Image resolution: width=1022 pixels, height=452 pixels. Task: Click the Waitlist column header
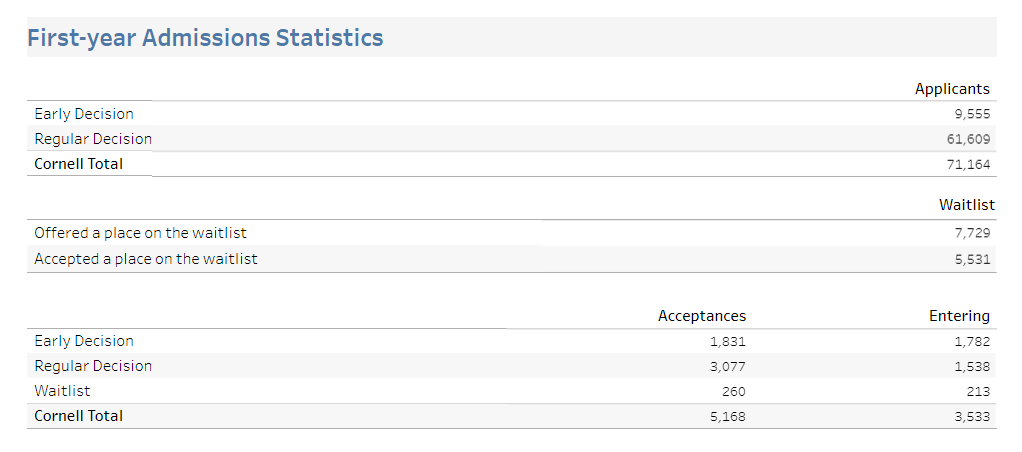tap(966, 205)
